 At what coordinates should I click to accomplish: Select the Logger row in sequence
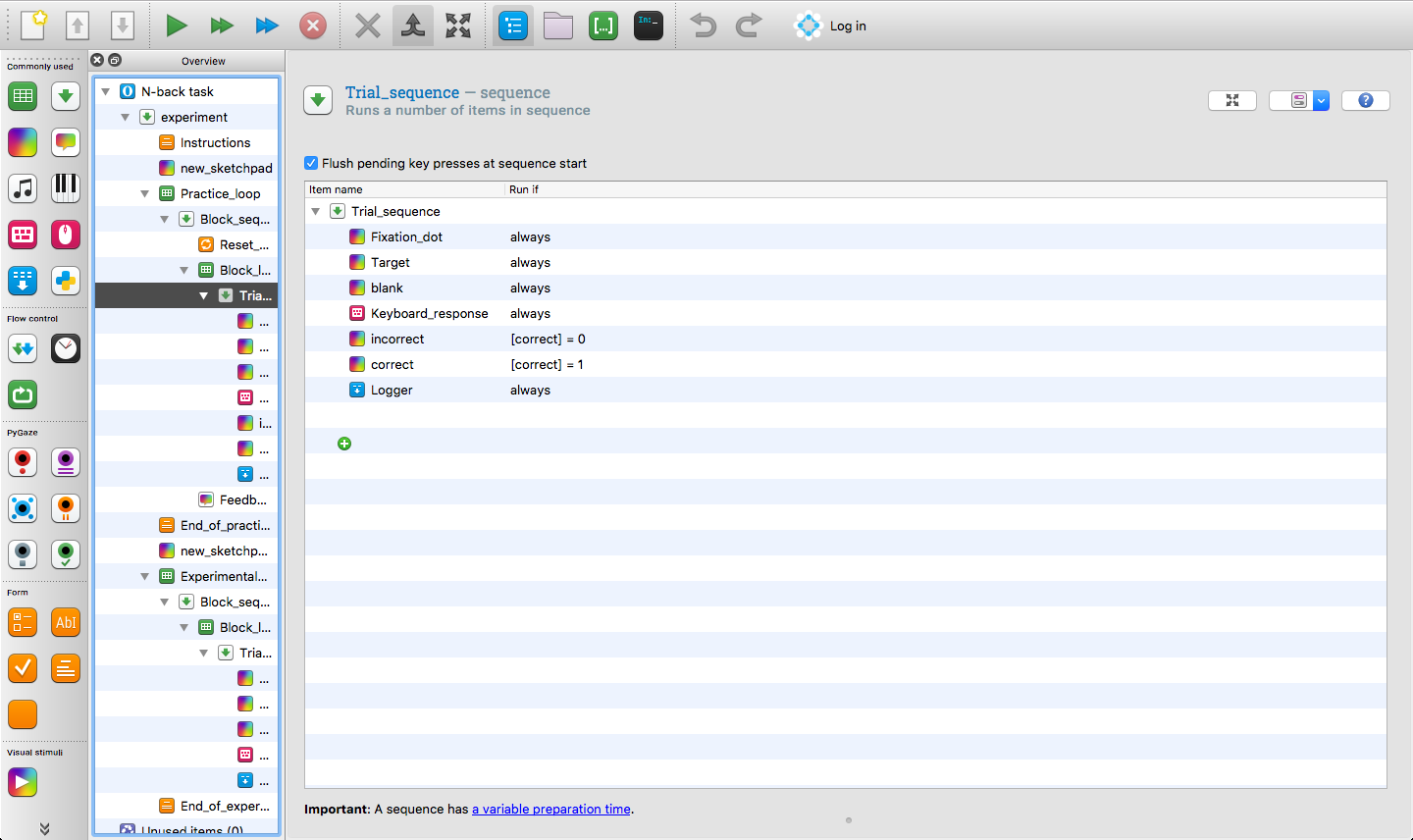point(845,390)
